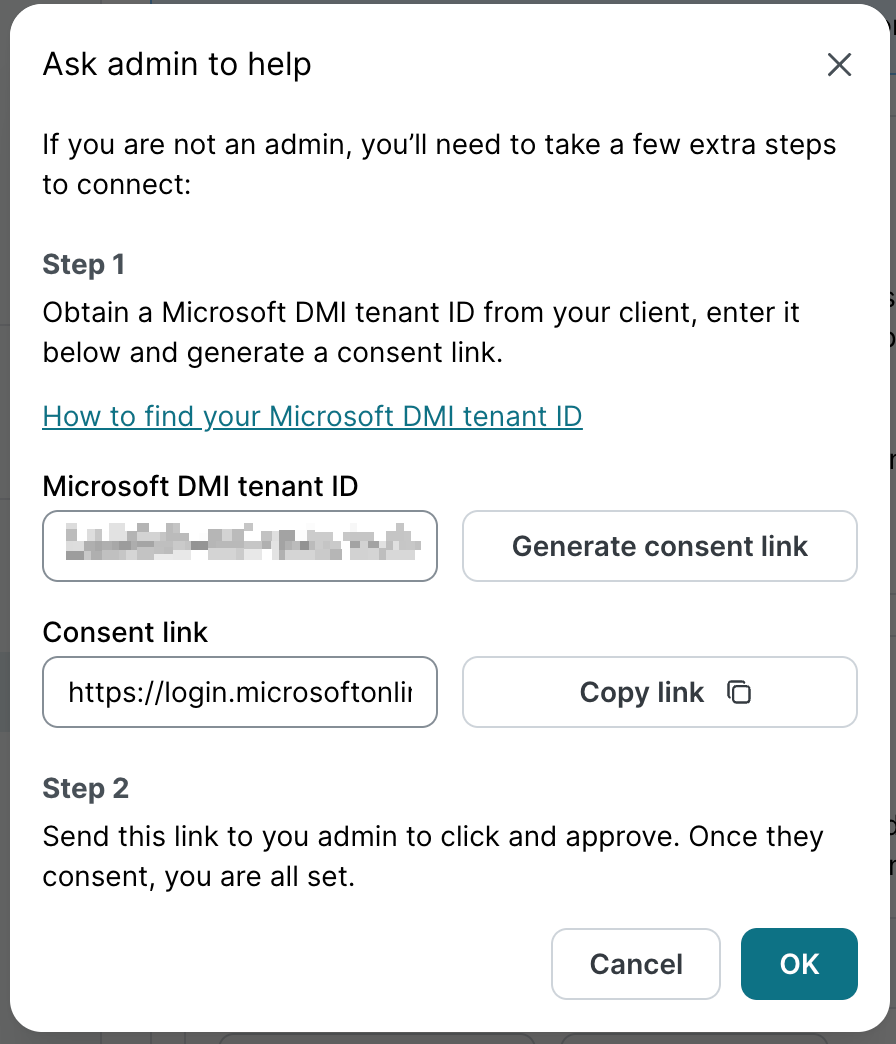Select the Step 1 heading
Viewport: 896px width, 1044px height.
[83, 265]
